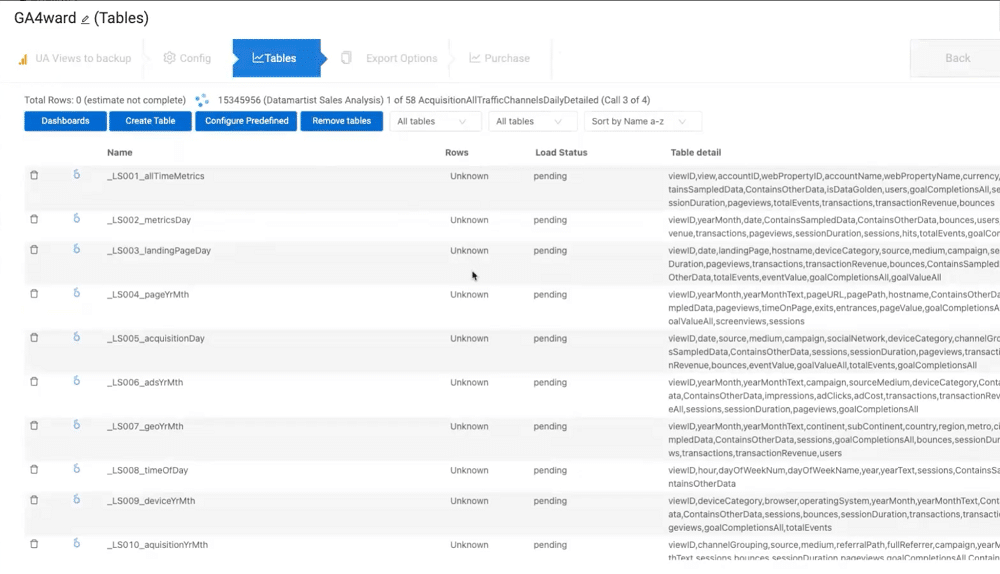Open the UA Views to backup step

pyautogui.click(x=75, y=58)
